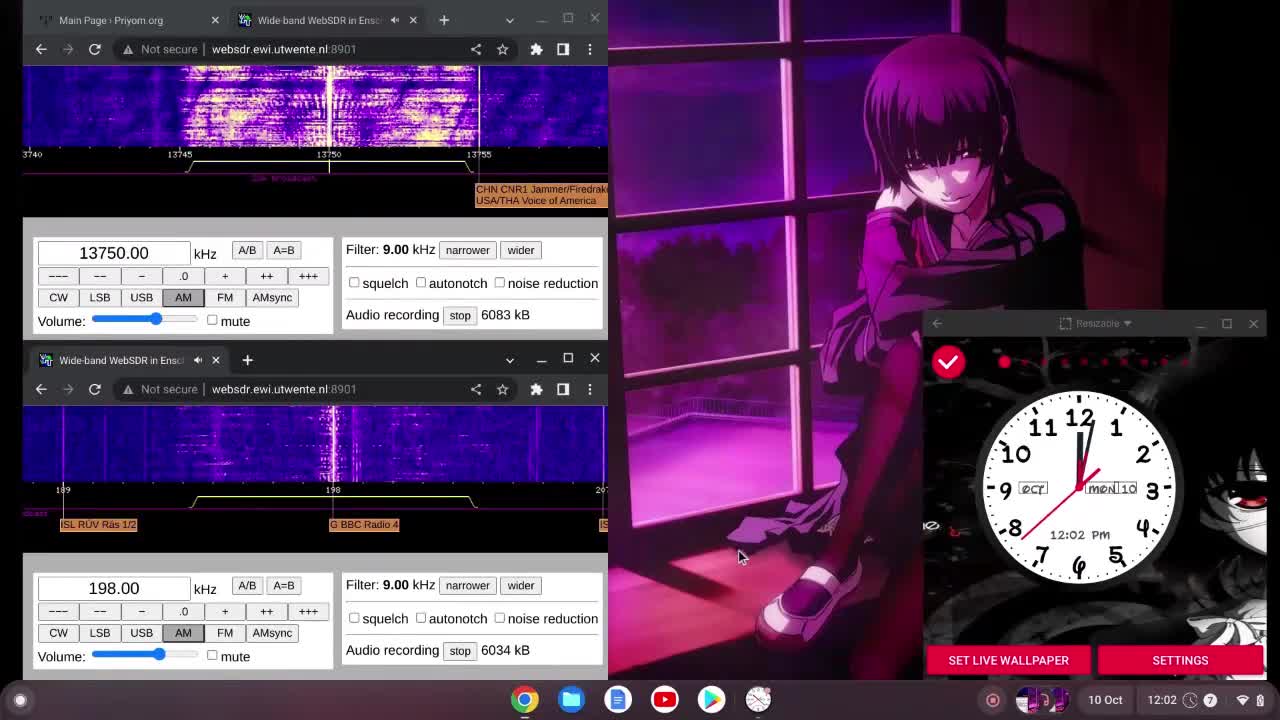
Task: Open Google Docs from the shelf
Action: (618, 699)
